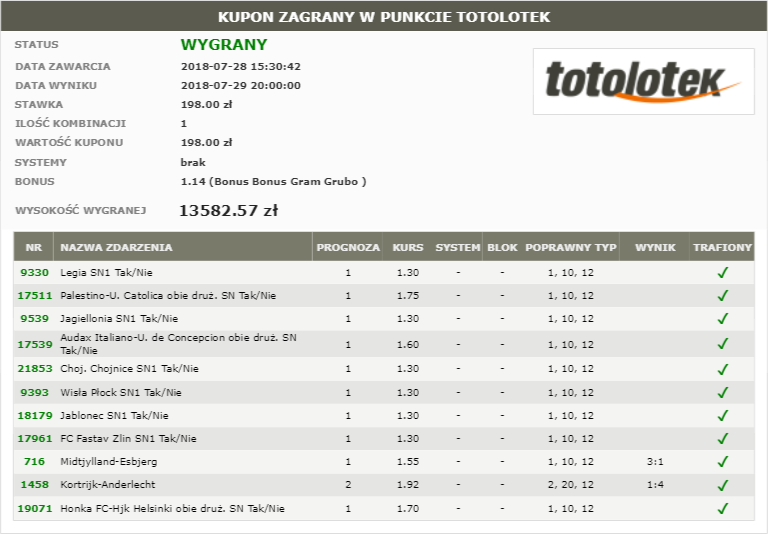The height and width of the screenshot is (534, 768).
Task: Click FC Fastav Zlin SN1 event name
Action: (x=128, y=438)
